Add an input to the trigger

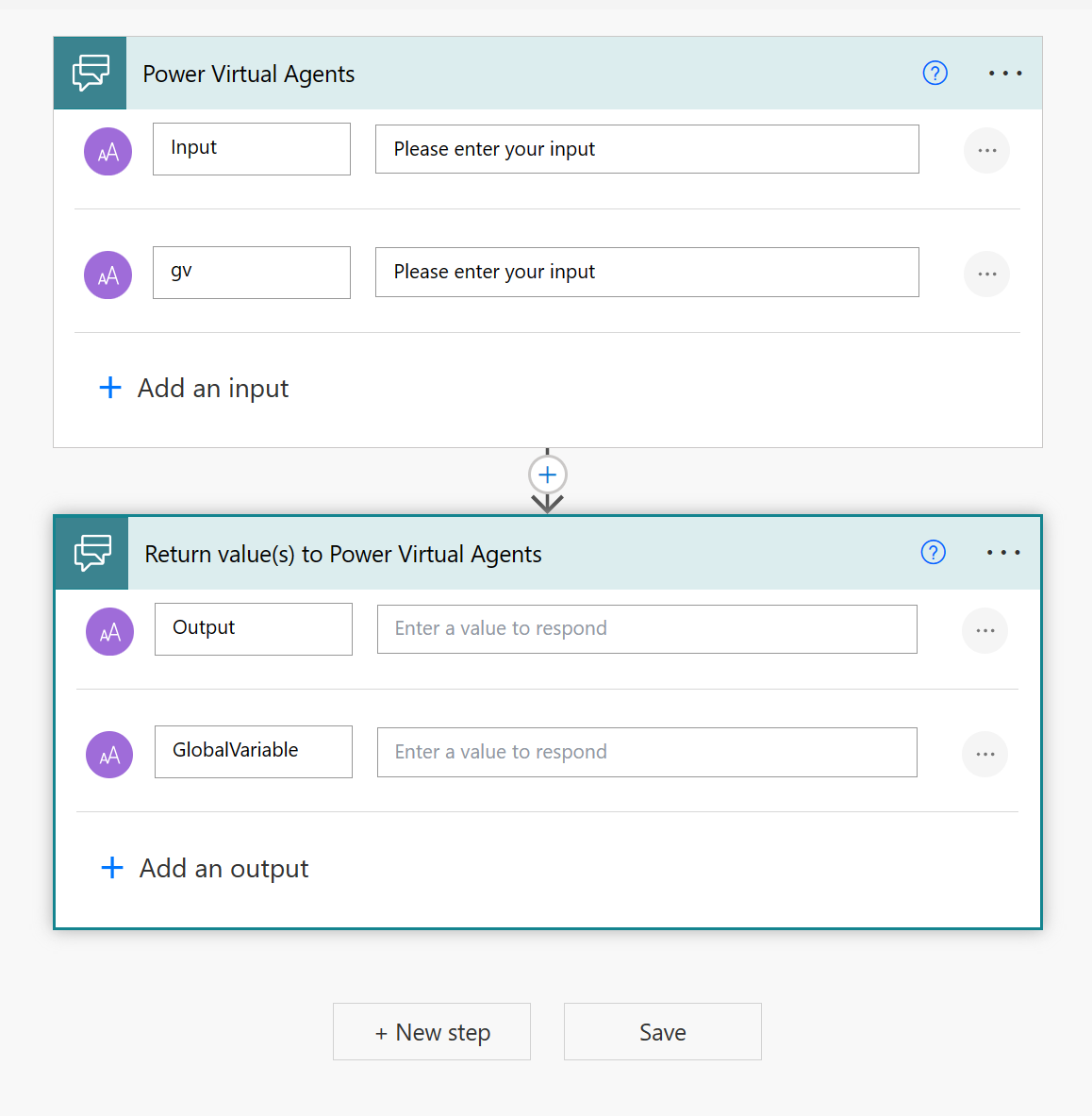193,388
